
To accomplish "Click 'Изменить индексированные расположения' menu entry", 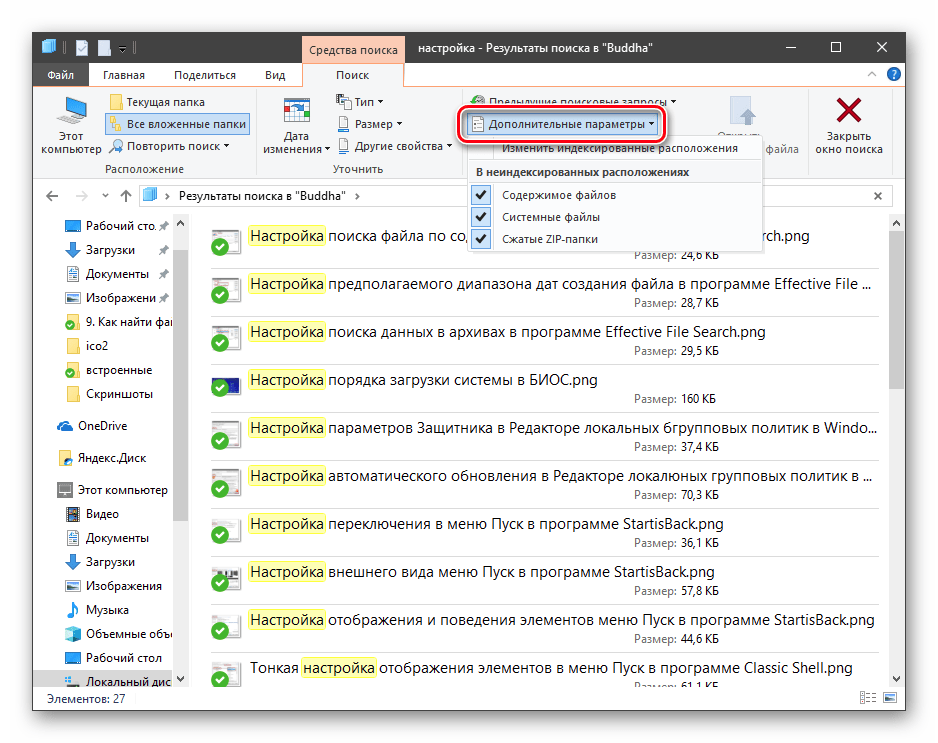I will click(x=619, y=148).
